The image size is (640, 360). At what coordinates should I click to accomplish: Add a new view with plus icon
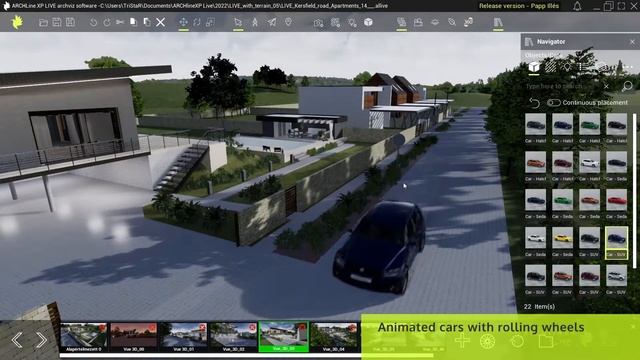(462, 340)
